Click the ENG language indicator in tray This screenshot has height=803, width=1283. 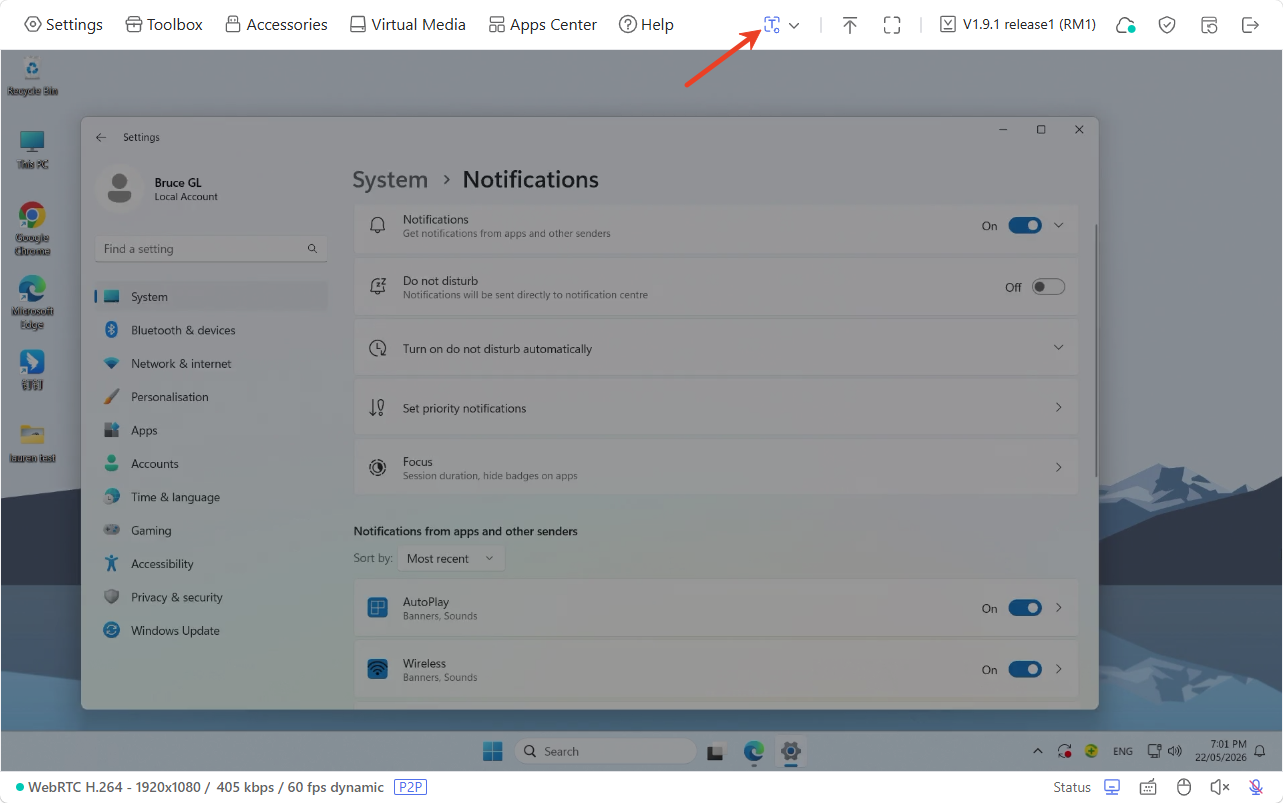pyautogui.click(x=1123, y=751)
